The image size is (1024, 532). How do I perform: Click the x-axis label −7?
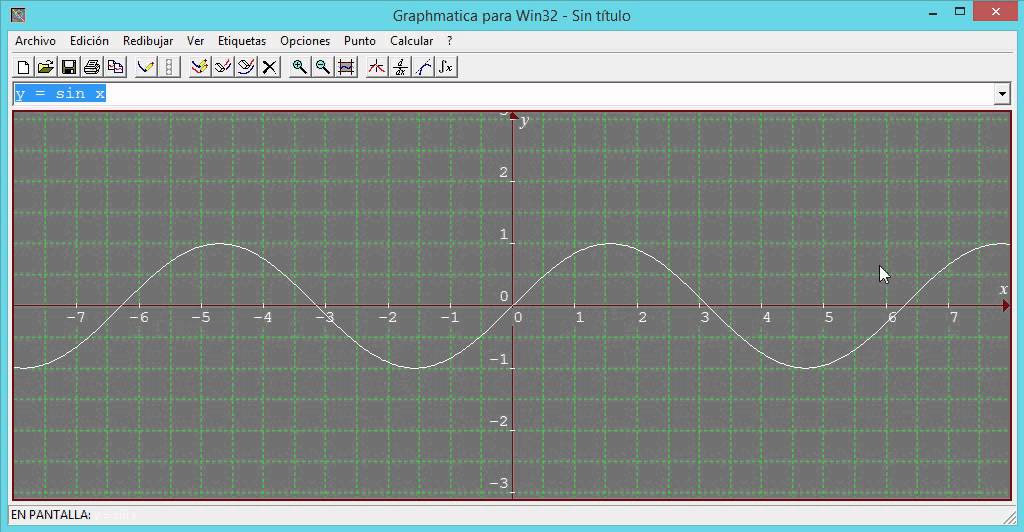pyautogui.click(x=76, y=317)
